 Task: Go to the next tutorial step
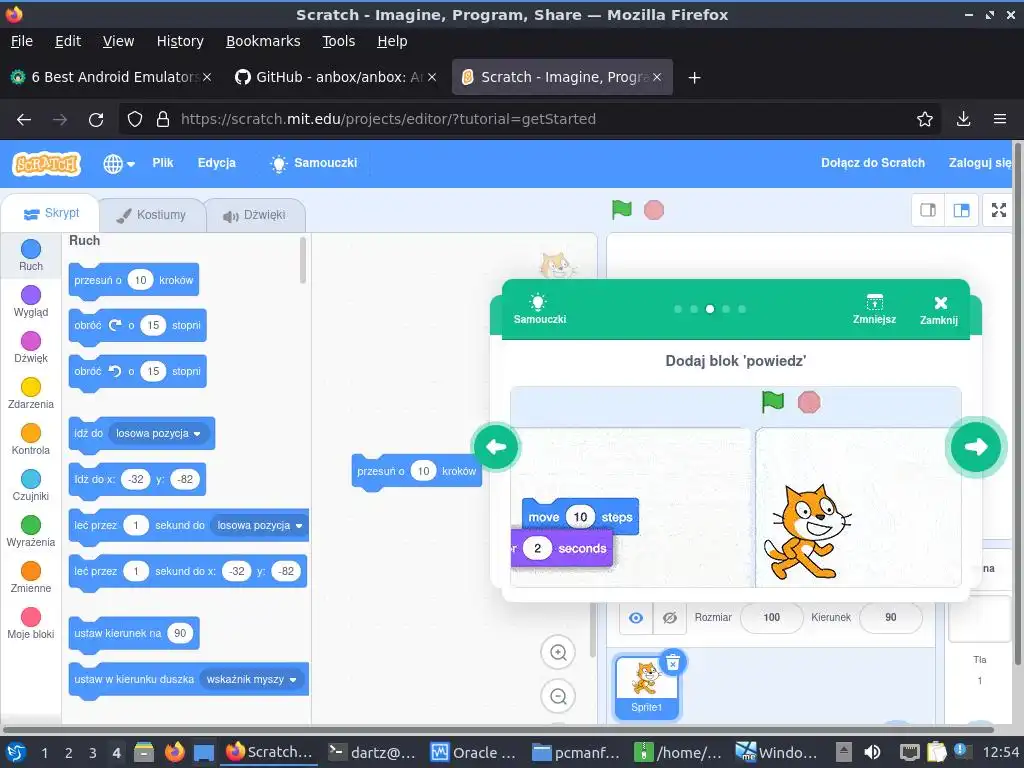[976, 447]
